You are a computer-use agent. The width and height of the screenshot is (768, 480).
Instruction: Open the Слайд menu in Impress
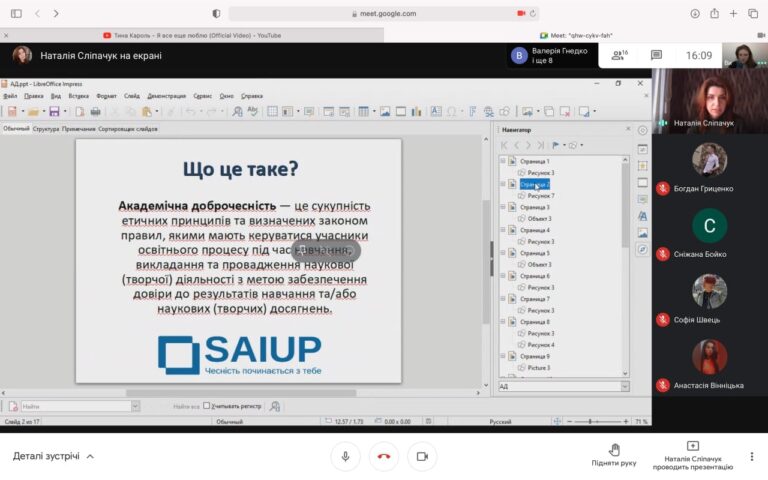(x=132, y=96)
